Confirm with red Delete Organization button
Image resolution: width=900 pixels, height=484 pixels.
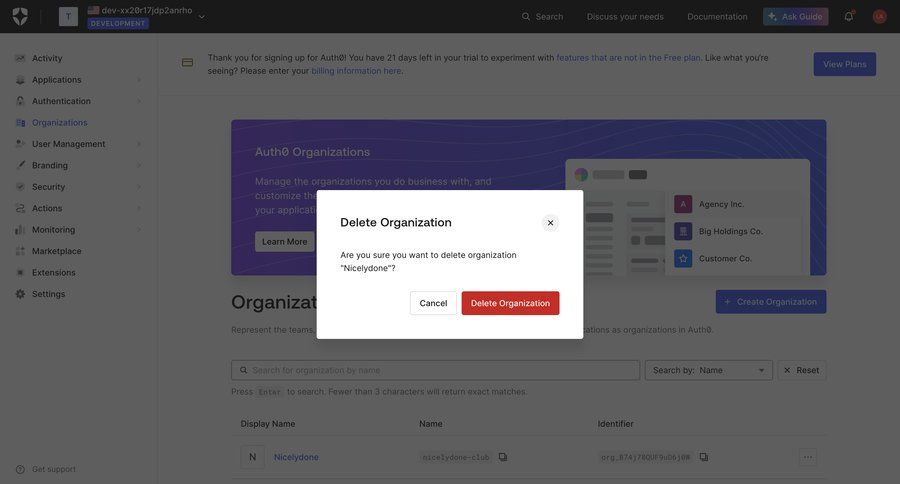click(x=510, y=303)
